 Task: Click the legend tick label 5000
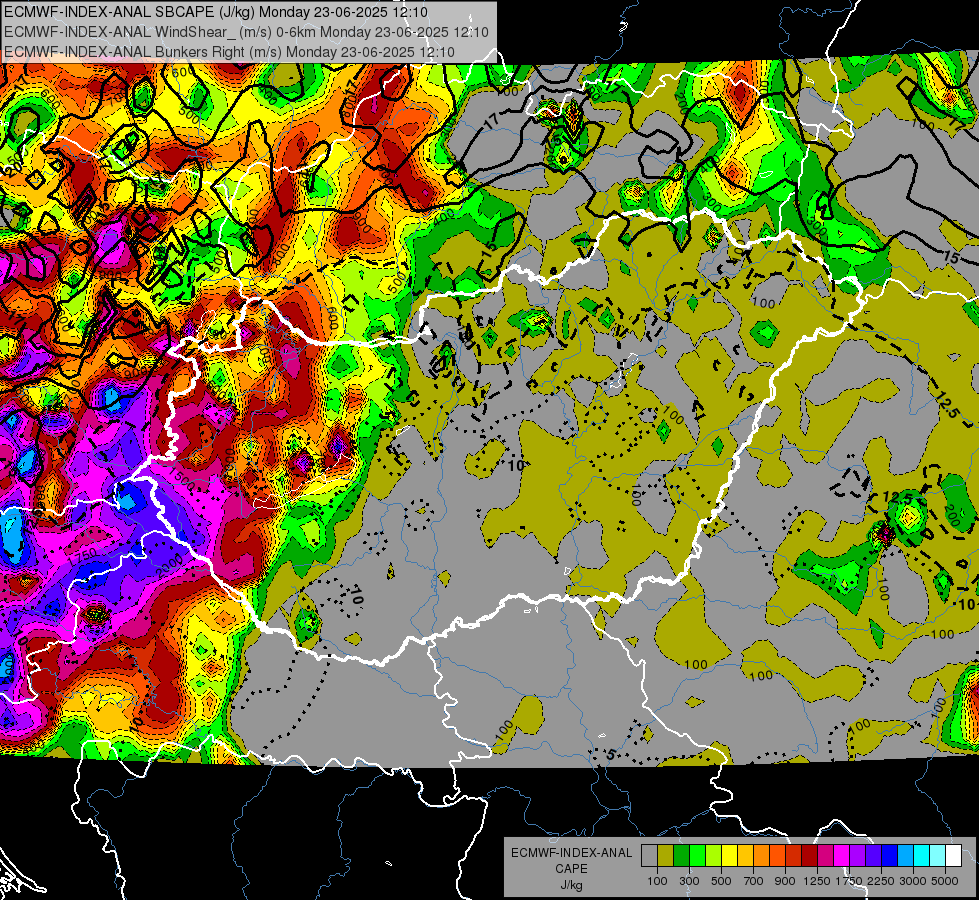coord(945,881)
